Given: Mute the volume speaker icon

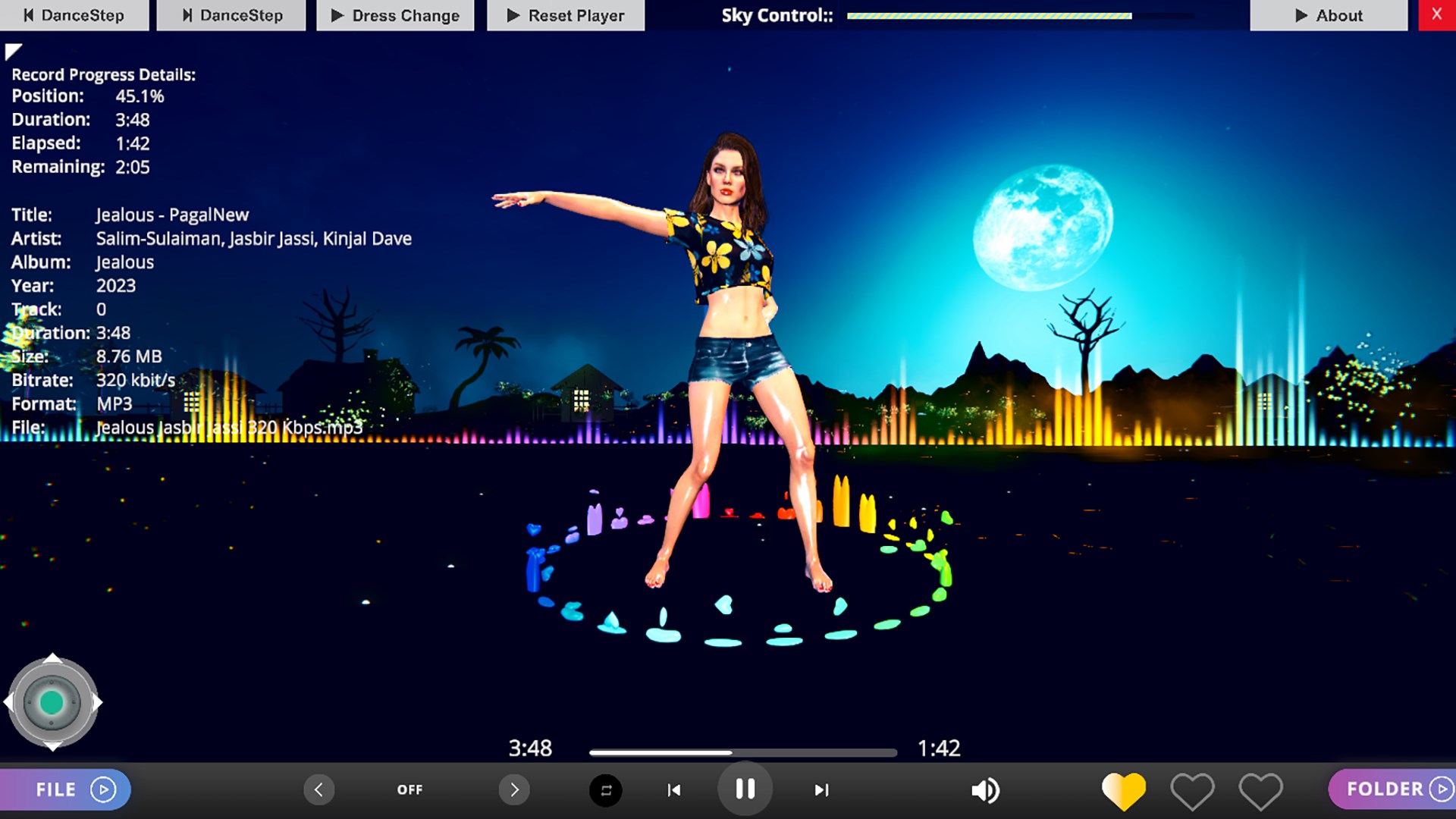Looking at the screenshot, I should [985, 790].
